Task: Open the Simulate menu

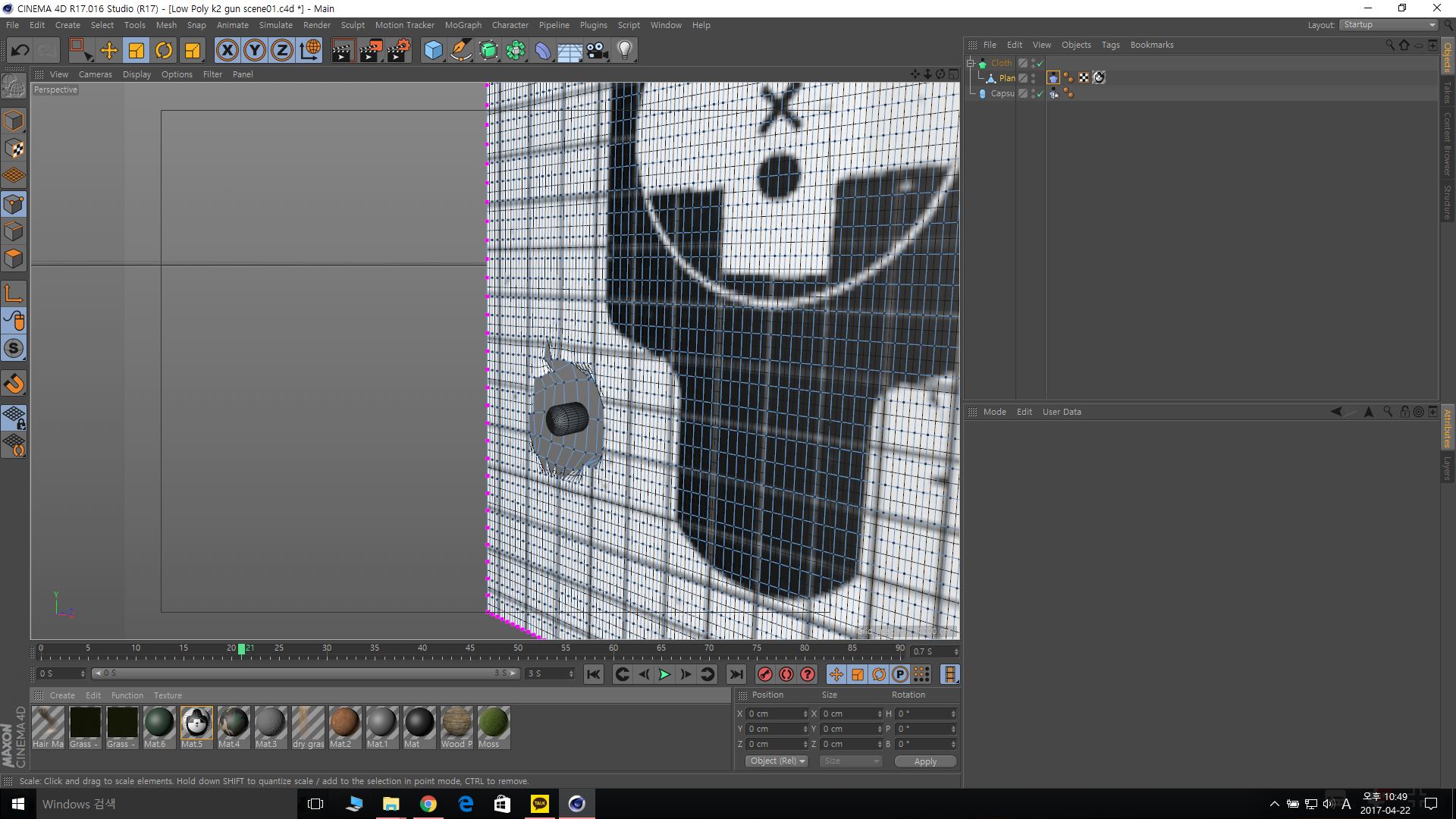Action: [x=275, y=25]
